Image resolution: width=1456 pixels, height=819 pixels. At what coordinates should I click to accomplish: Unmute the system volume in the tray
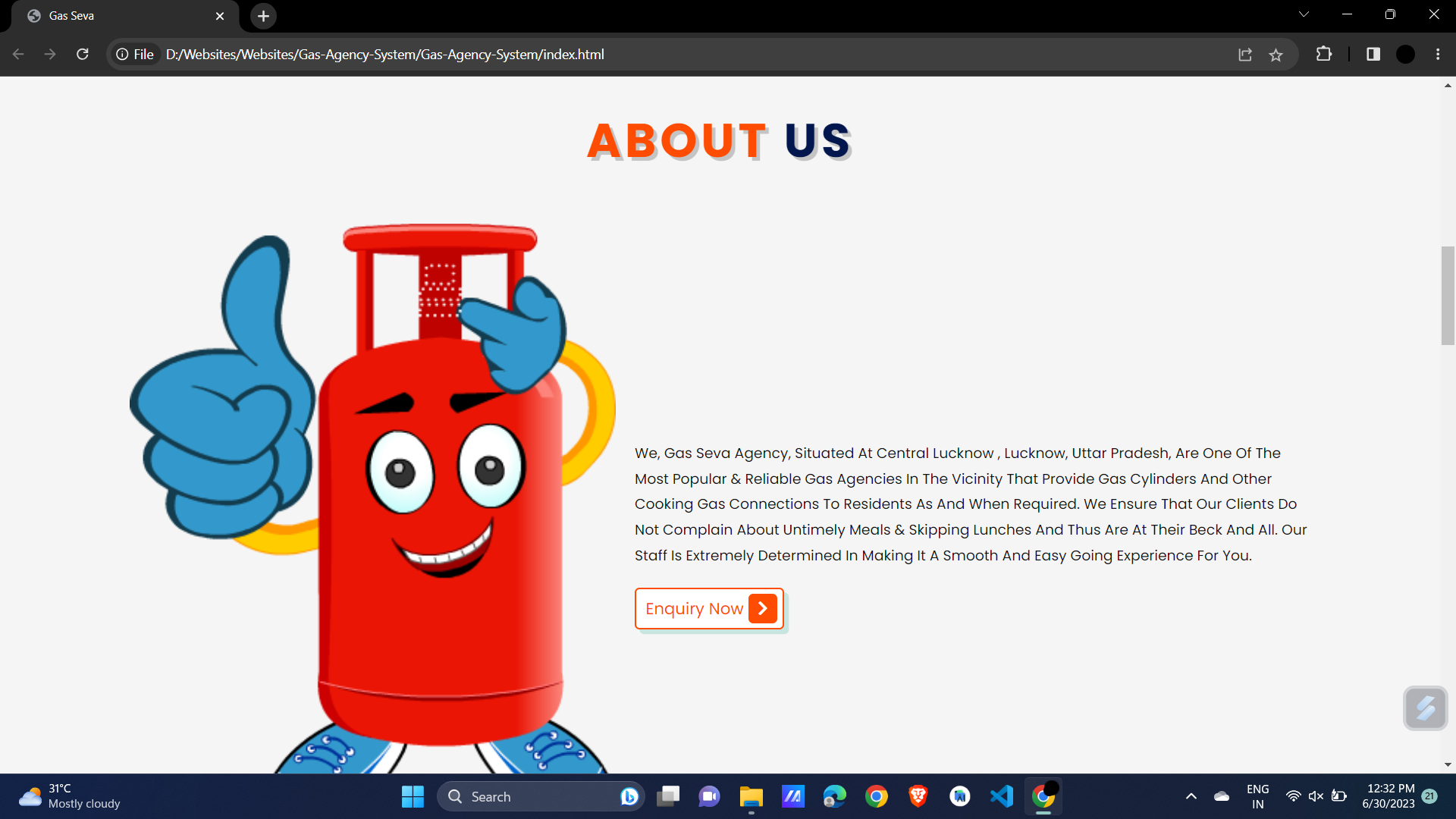pos(1316,796)
